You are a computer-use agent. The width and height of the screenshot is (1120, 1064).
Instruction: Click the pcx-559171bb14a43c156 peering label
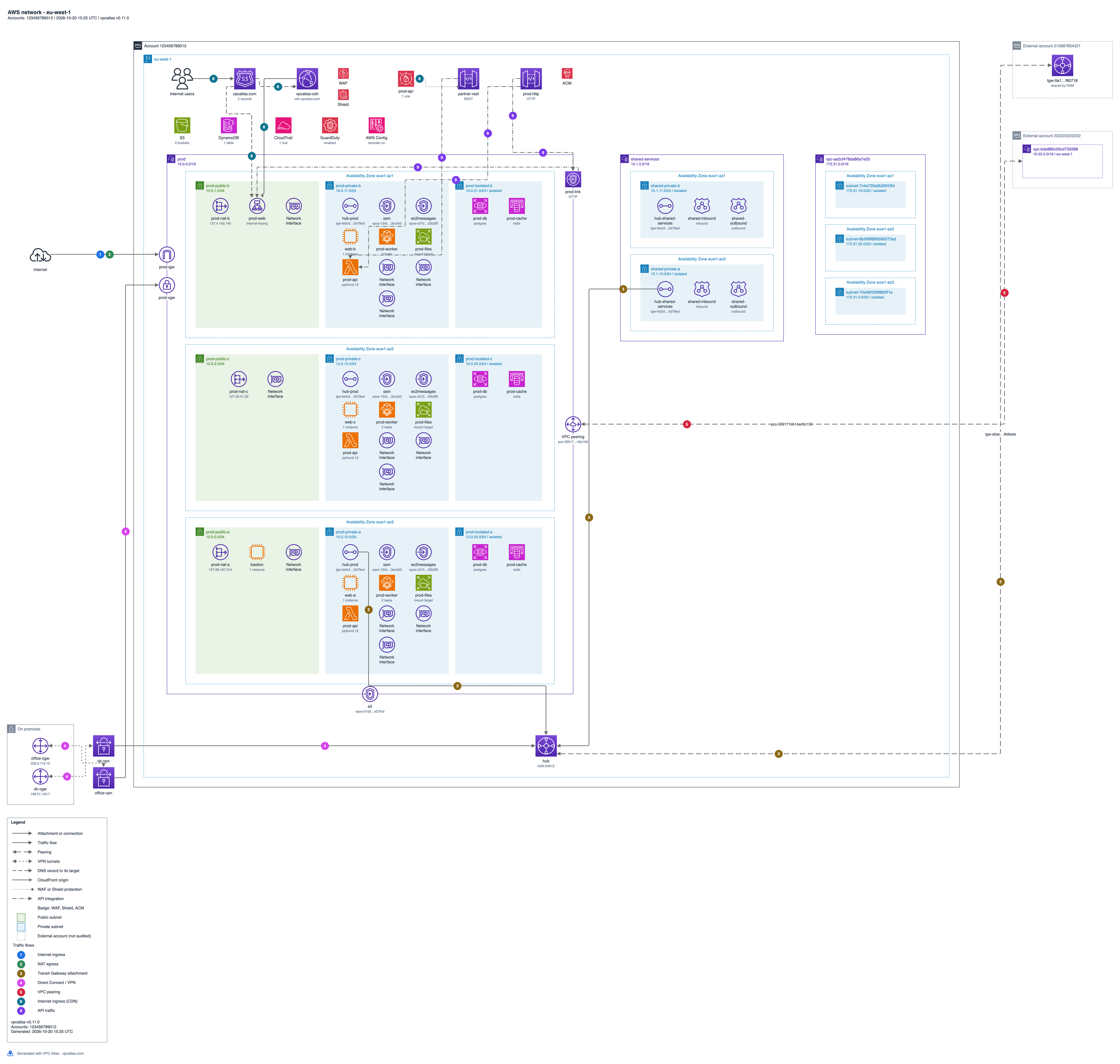[791, 424]
